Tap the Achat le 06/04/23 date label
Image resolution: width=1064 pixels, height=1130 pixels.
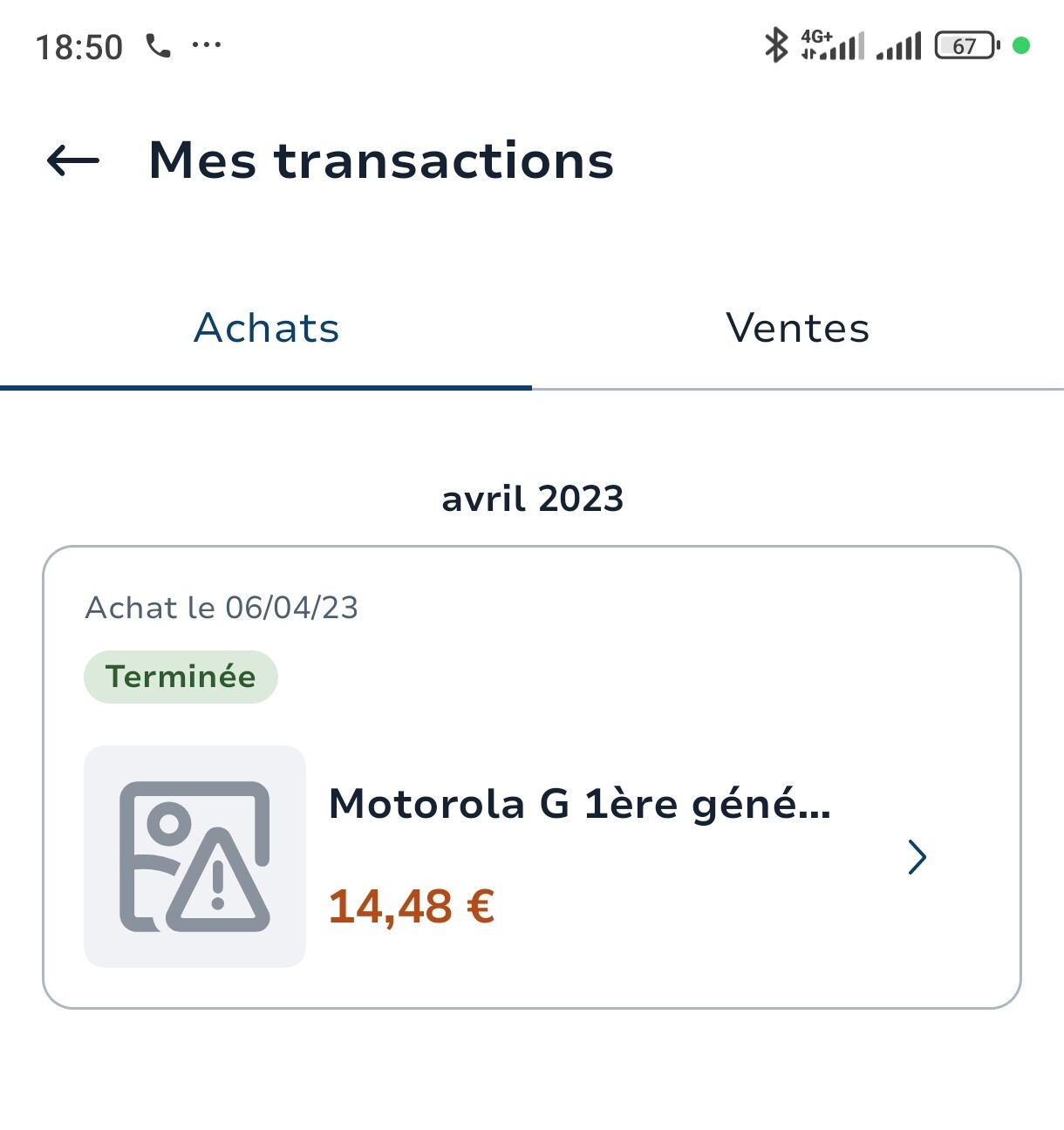coord(222,608)
